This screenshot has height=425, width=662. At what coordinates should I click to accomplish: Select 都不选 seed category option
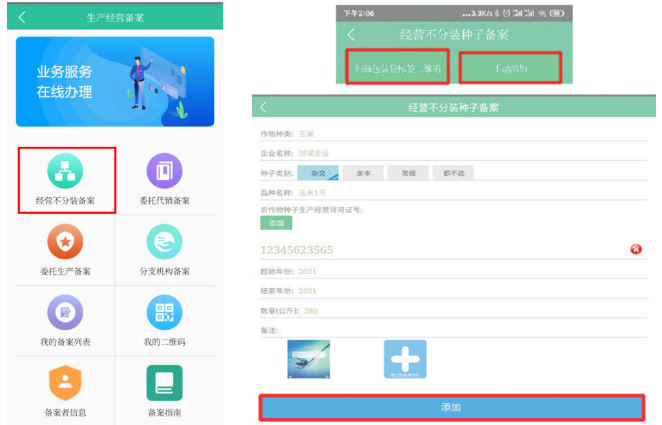[x=452, y=173]
